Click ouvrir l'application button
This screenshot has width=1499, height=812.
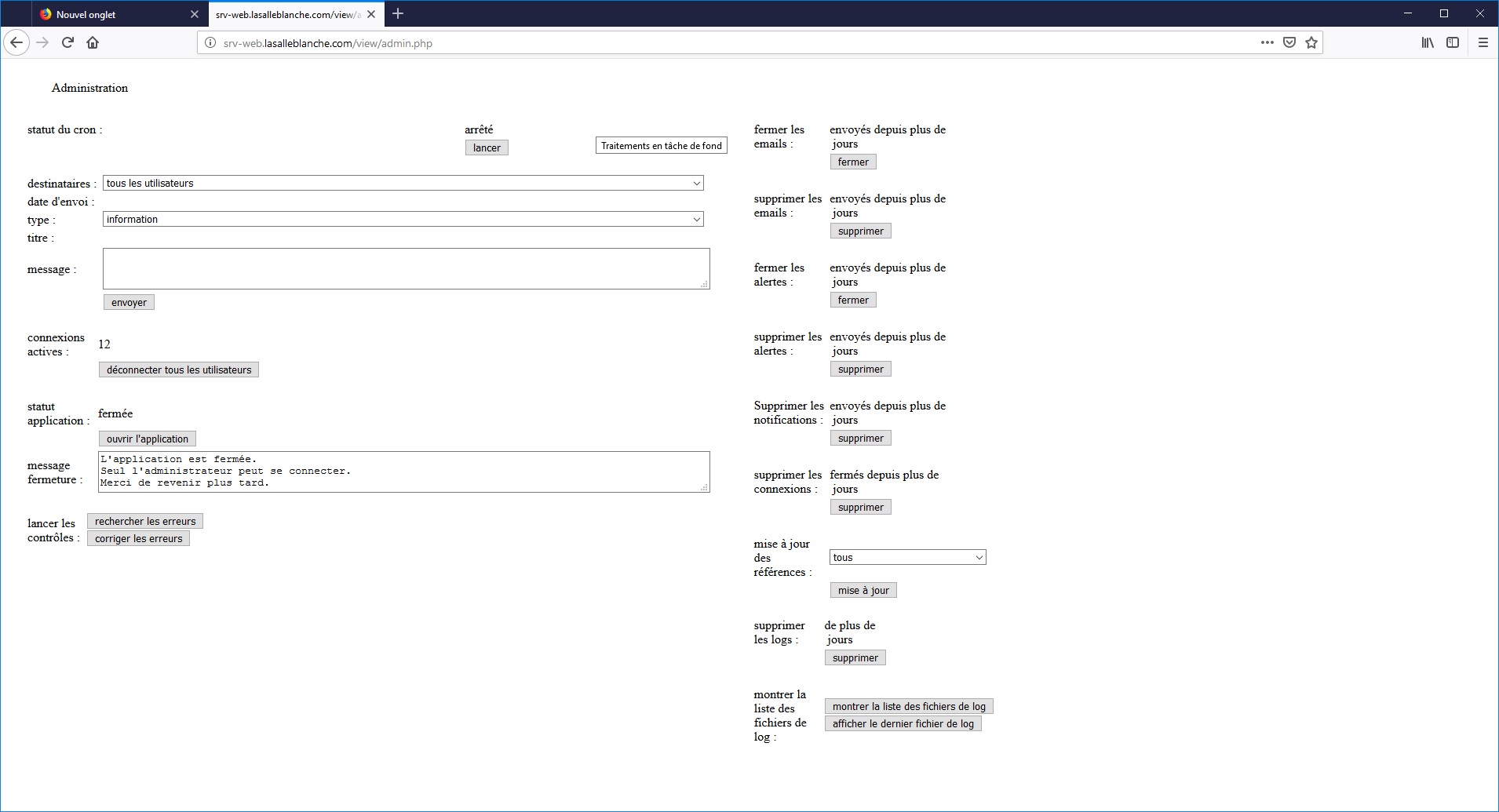(148, 439)
